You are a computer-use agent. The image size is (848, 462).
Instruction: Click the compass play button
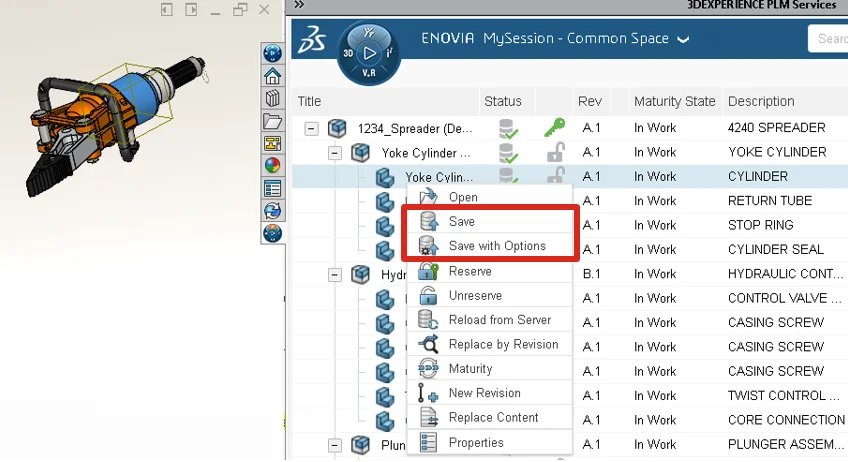[369, 53]
